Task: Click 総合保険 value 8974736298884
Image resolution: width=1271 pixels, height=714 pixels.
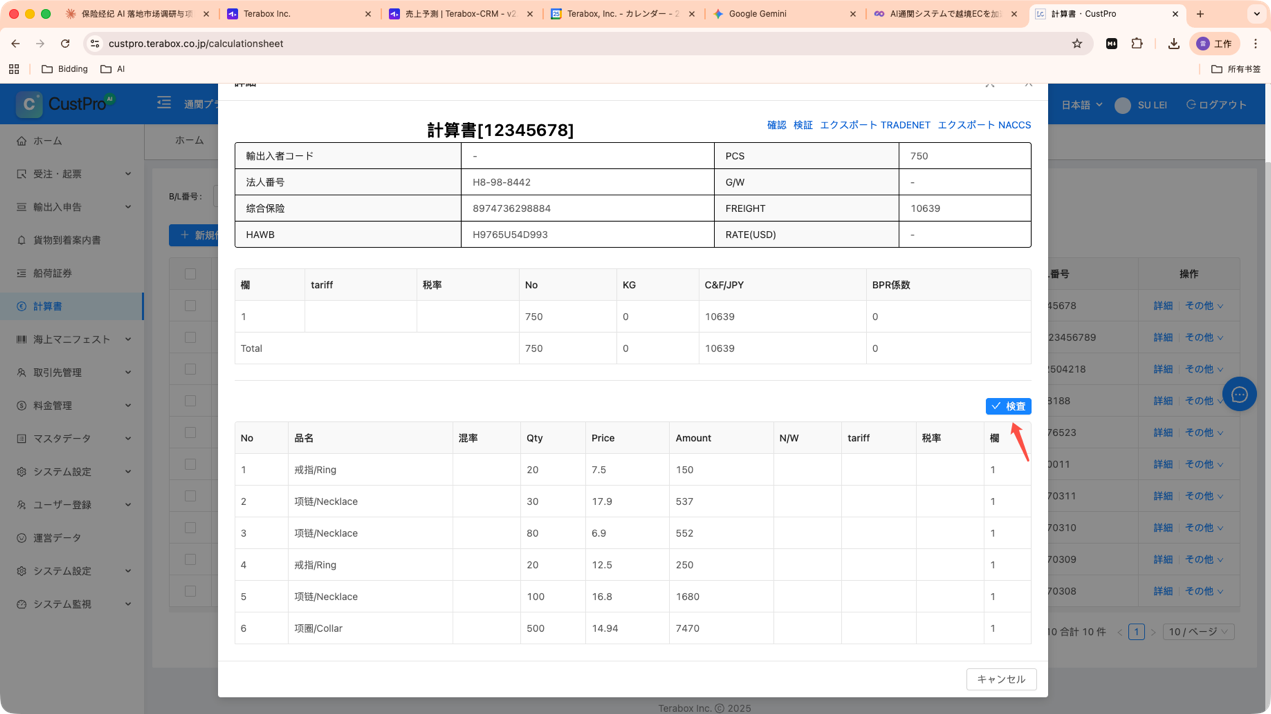Action: tap(511, 209)
